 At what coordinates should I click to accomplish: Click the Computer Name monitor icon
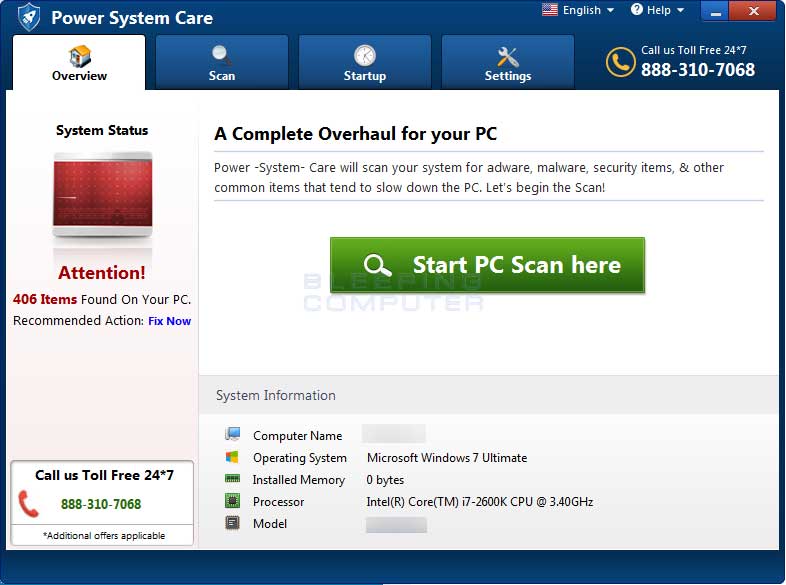pyautogui.click(x=233, y=435)
